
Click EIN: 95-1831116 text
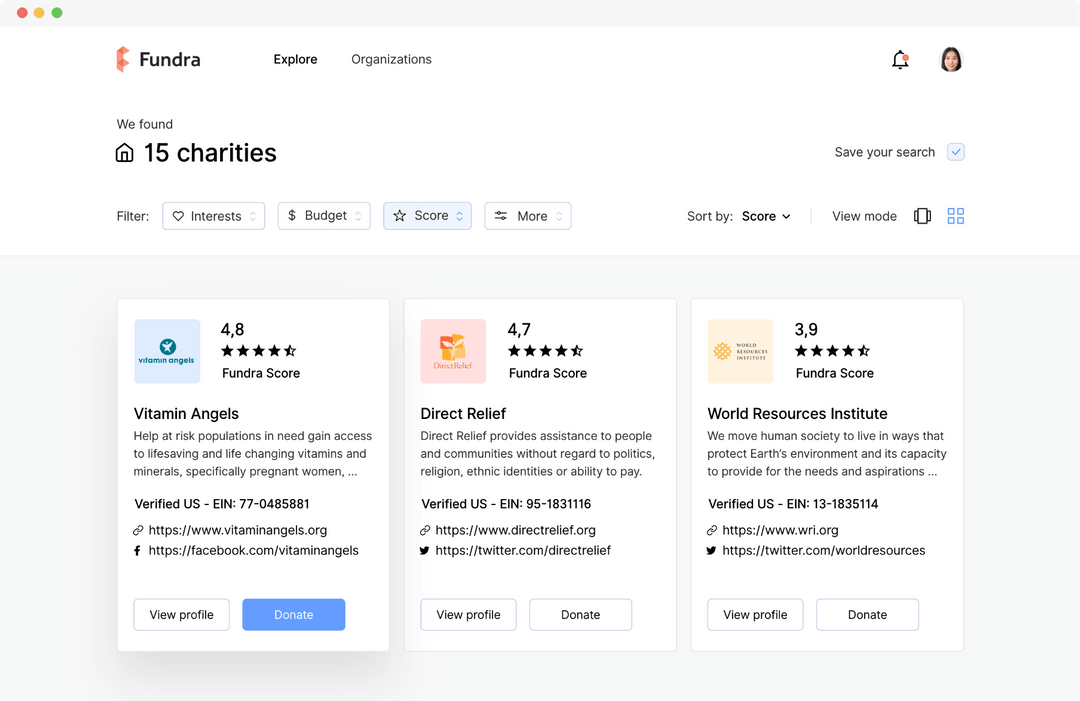coord(546,504)
